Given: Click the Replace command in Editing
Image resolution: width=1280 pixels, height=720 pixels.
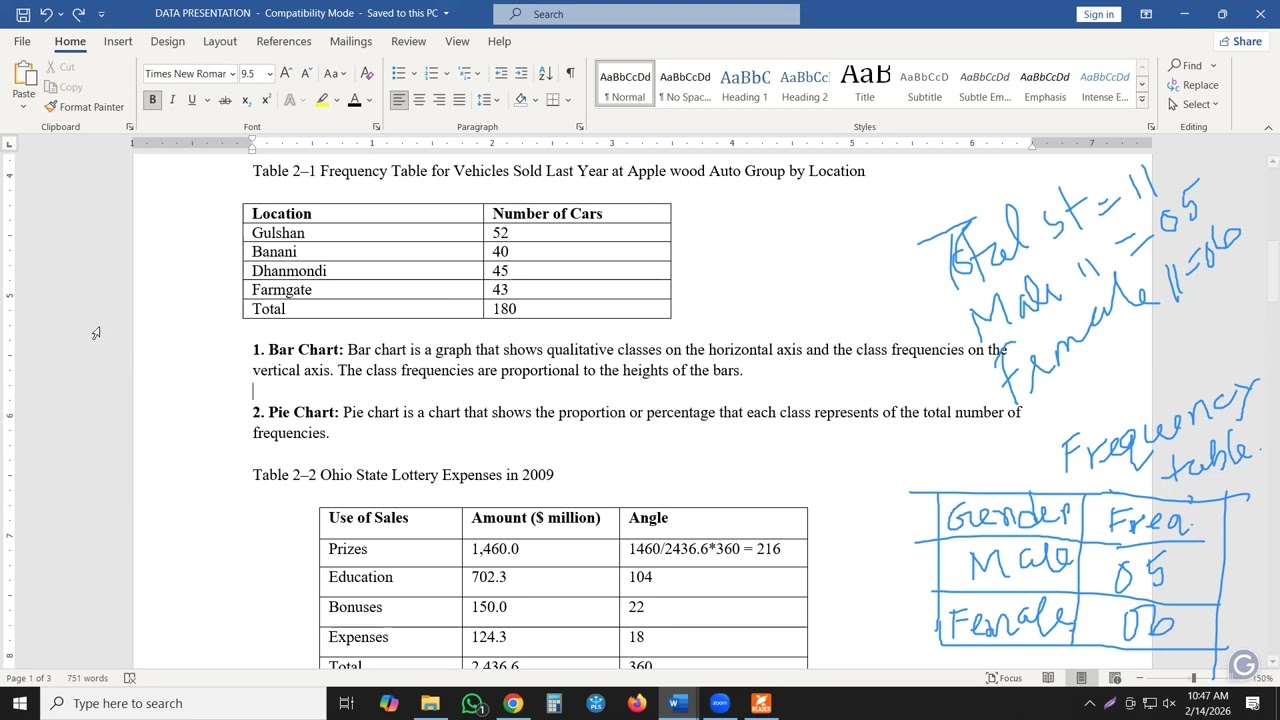Looking at the screenshot, I should [x=1193, y=85].
